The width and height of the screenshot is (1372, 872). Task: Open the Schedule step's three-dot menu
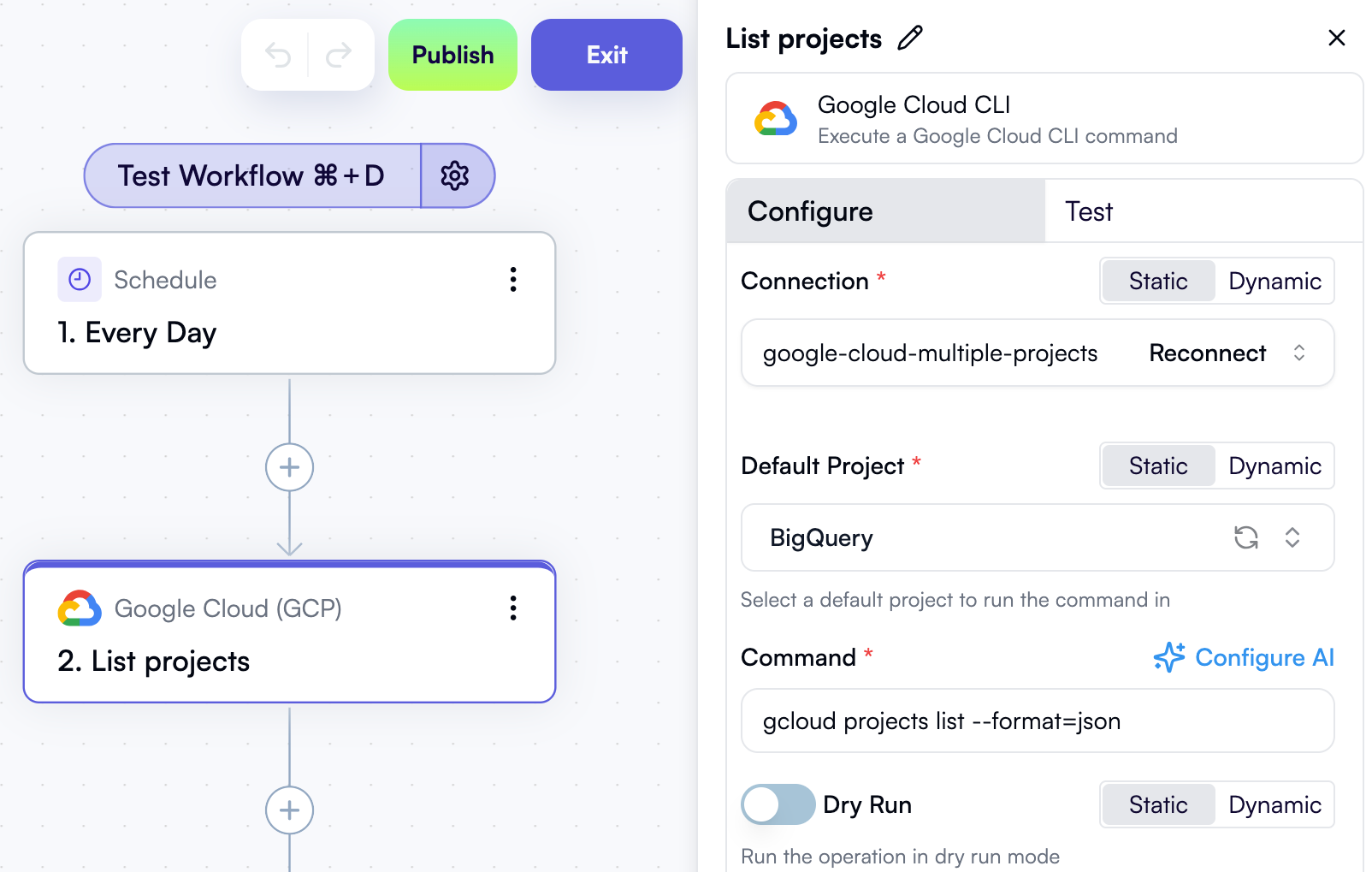coord(513,279)
